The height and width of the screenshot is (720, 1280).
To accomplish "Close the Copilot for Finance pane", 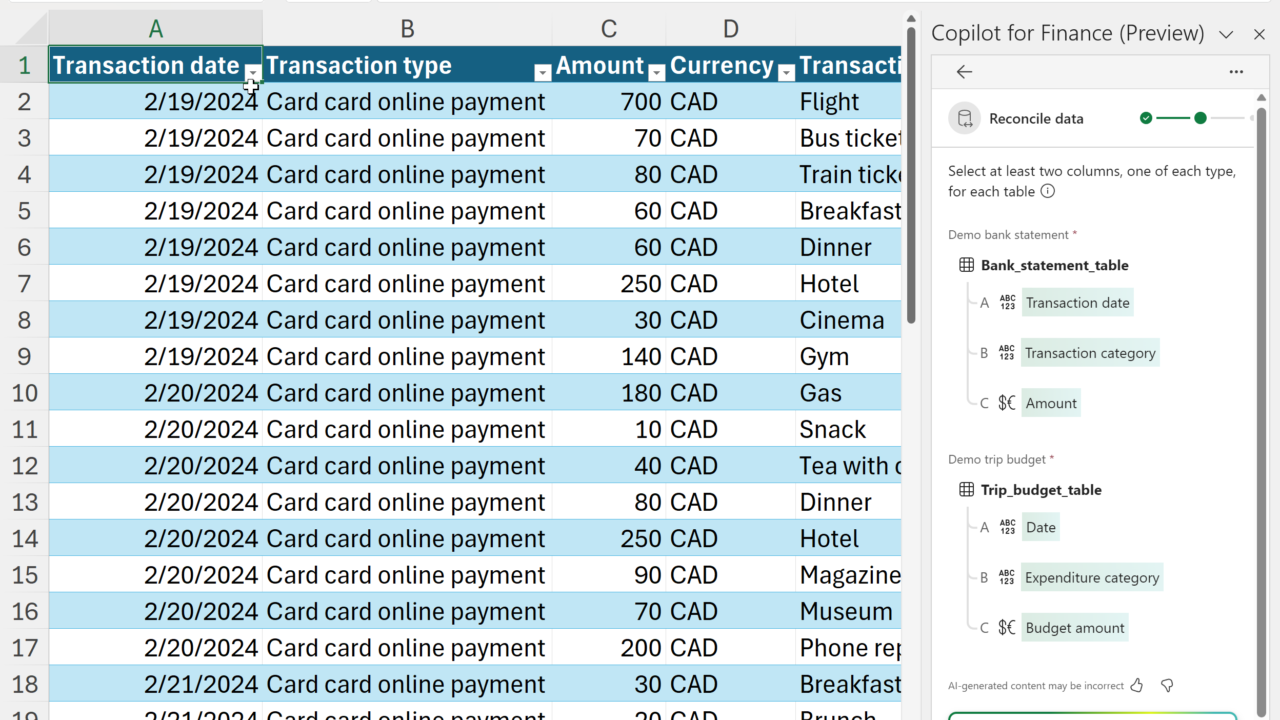I will tap(1259, 34).
